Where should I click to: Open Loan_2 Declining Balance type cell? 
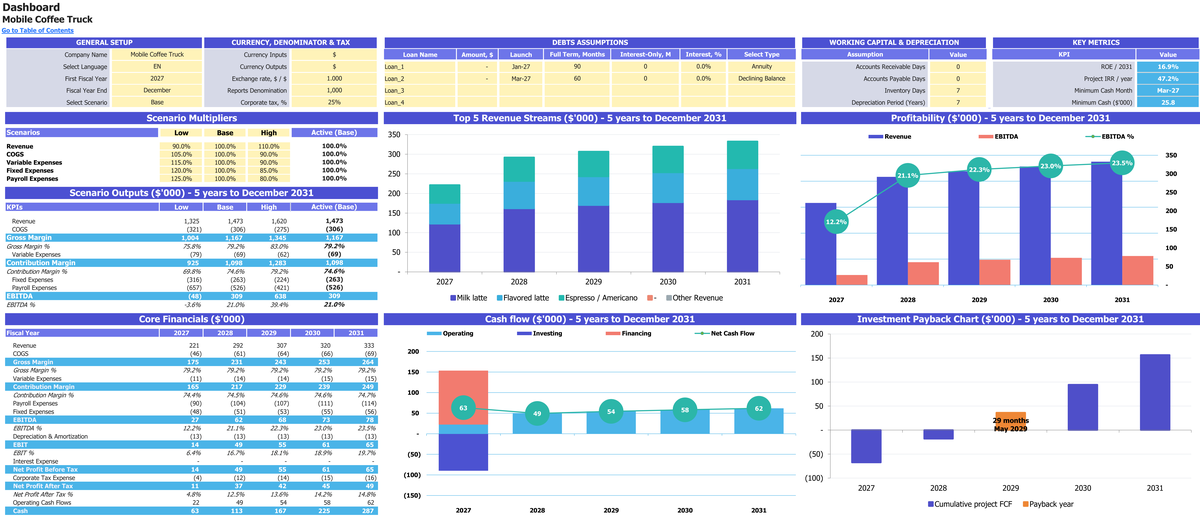click(761, 78)
